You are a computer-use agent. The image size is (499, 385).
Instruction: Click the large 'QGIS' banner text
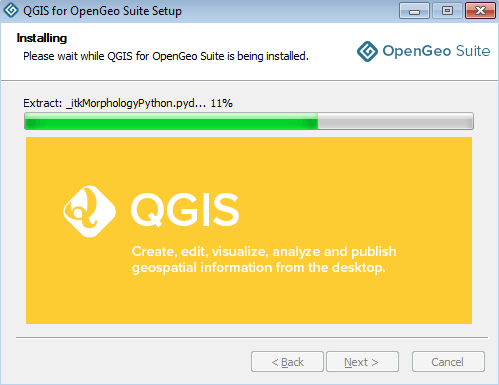pyautogui.click(x=185, y=210)
